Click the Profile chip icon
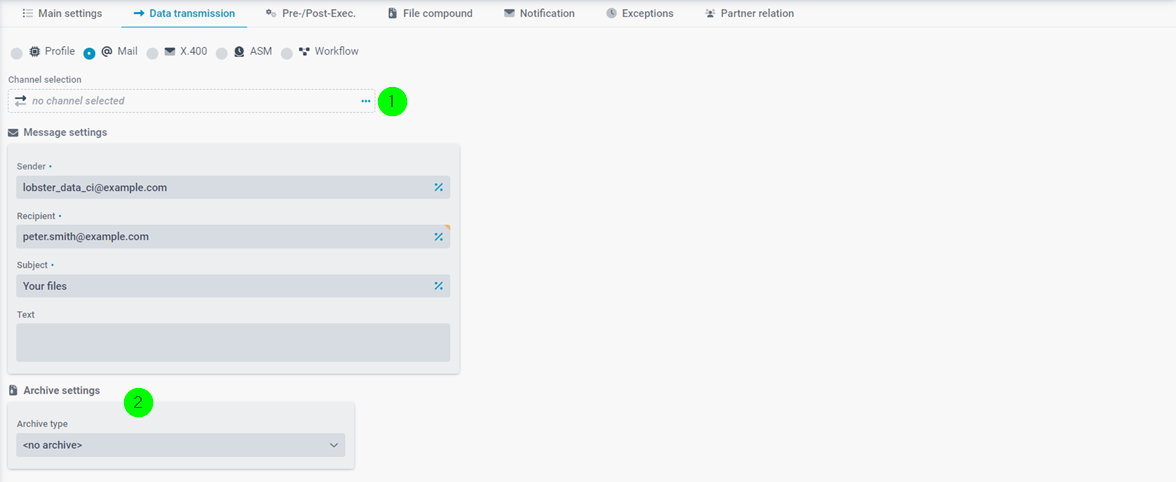The height and width of the screenshot is (482, 1176). pyautogui.click(x=34, y=51)
